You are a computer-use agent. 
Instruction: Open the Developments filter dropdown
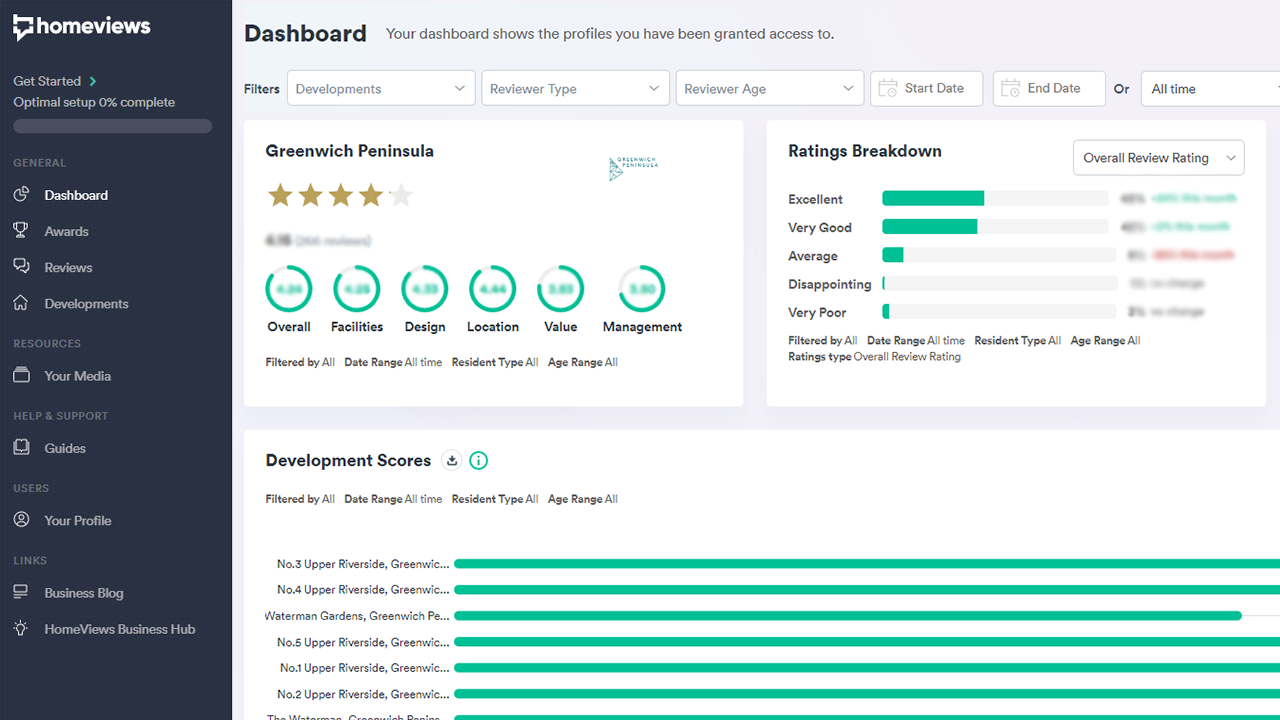(381, 88)
